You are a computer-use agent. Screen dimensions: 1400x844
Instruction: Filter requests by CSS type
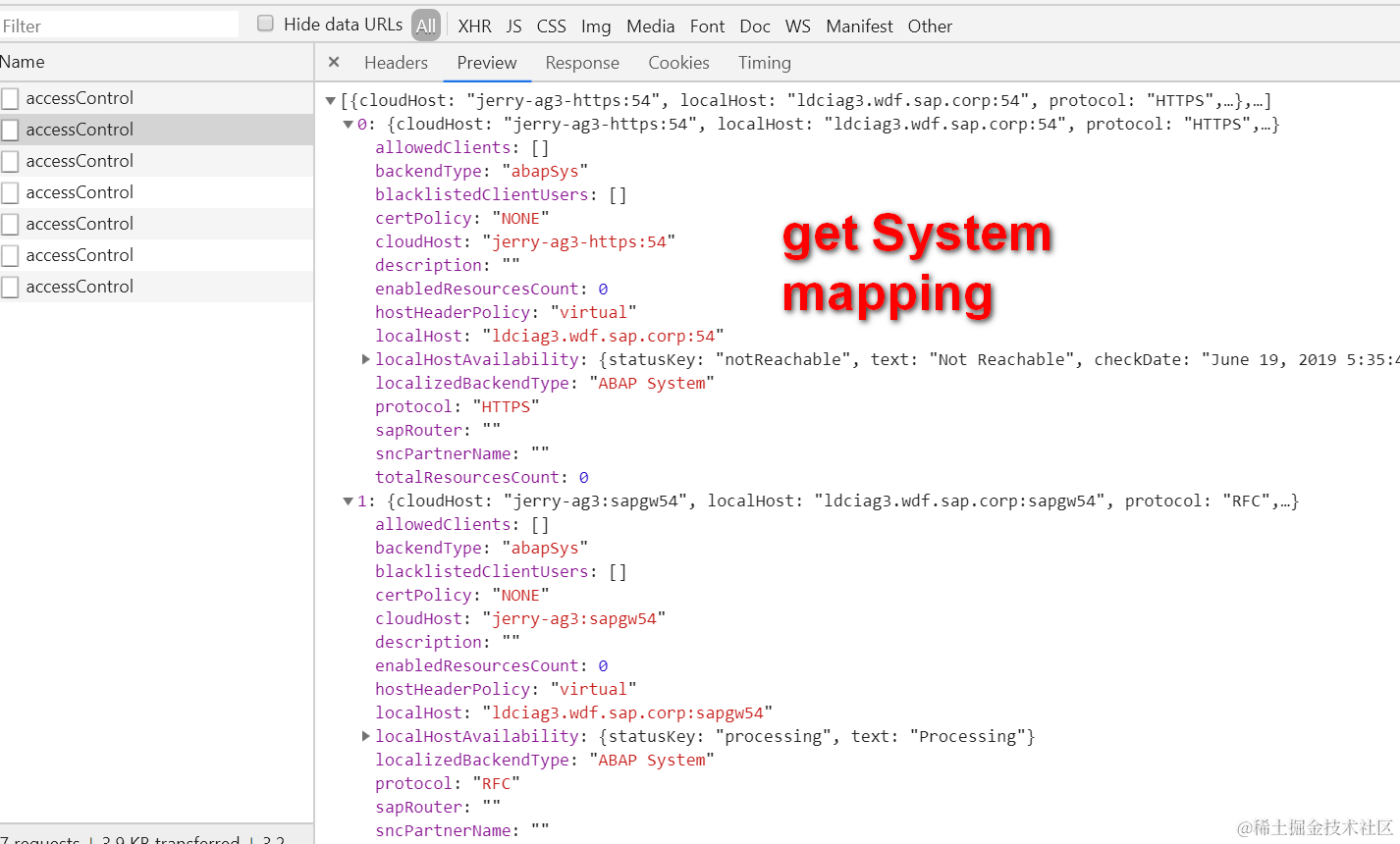point(552,26)
